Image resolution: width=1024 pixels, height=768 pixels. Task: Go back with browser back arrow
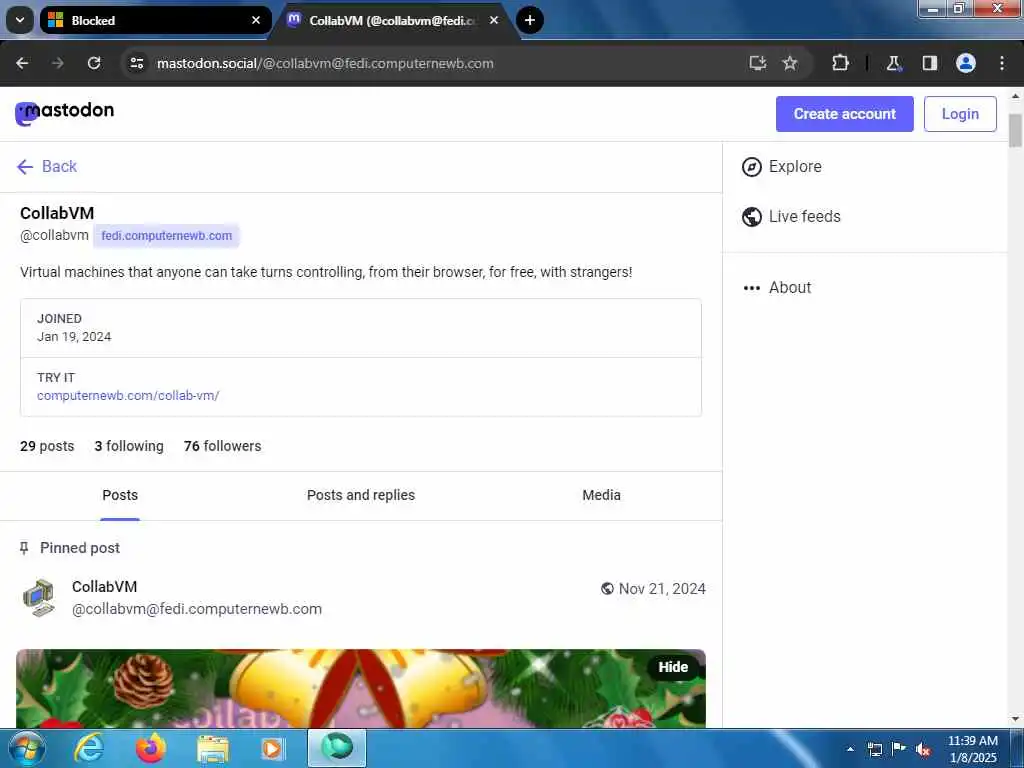click(x=22, y=63)
